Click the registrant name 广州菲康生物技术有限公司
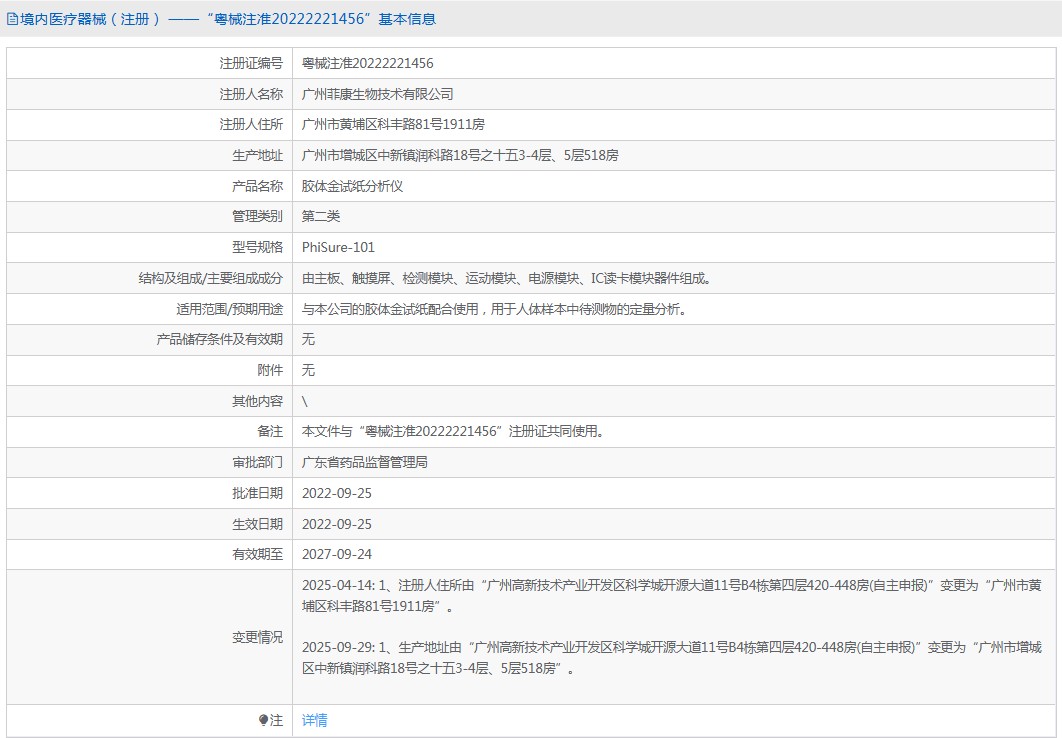The height and width of the screenshot is (738, 1062). pyautogui.click(x=377, y=95)
